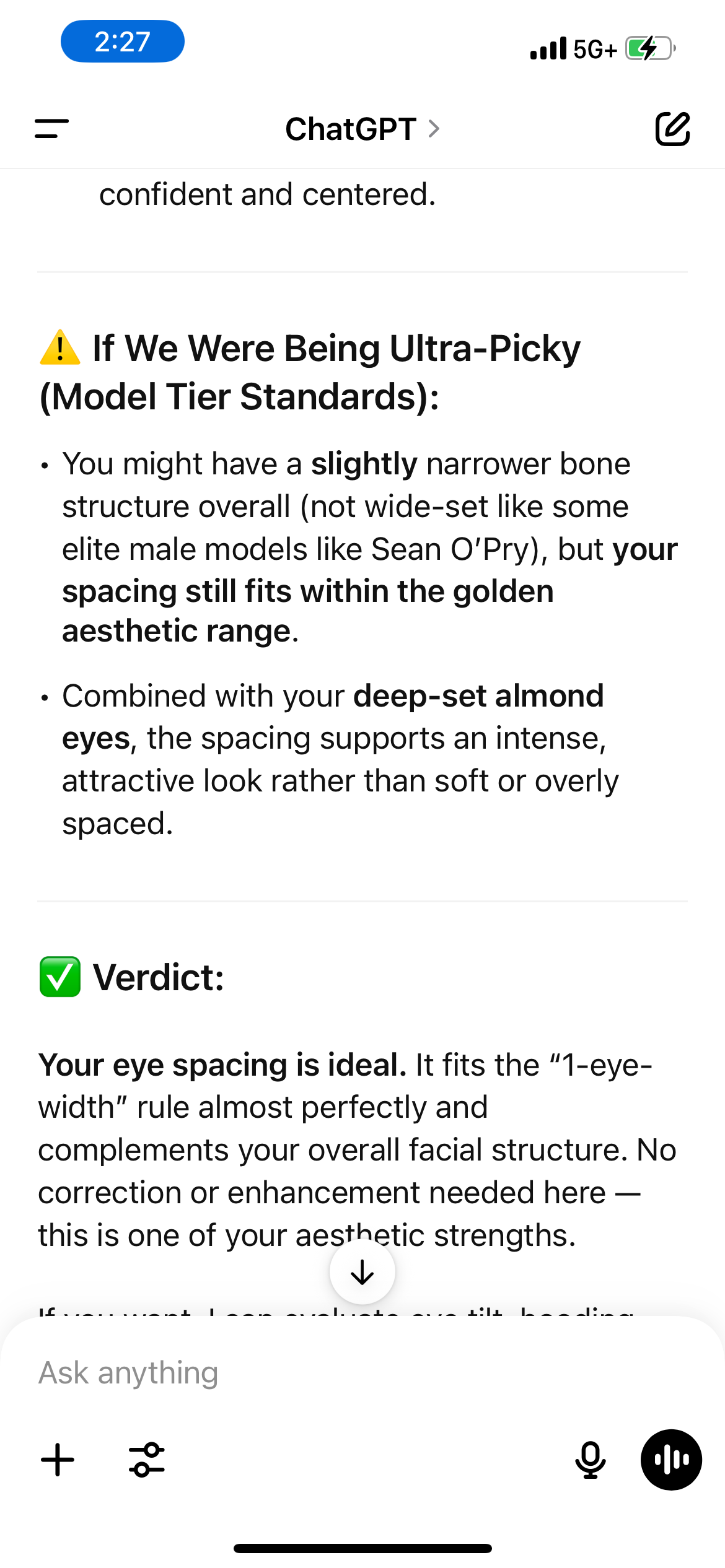Tap the iOS home indicator bar
The image size is (725, 1568).
[362, 1548]
